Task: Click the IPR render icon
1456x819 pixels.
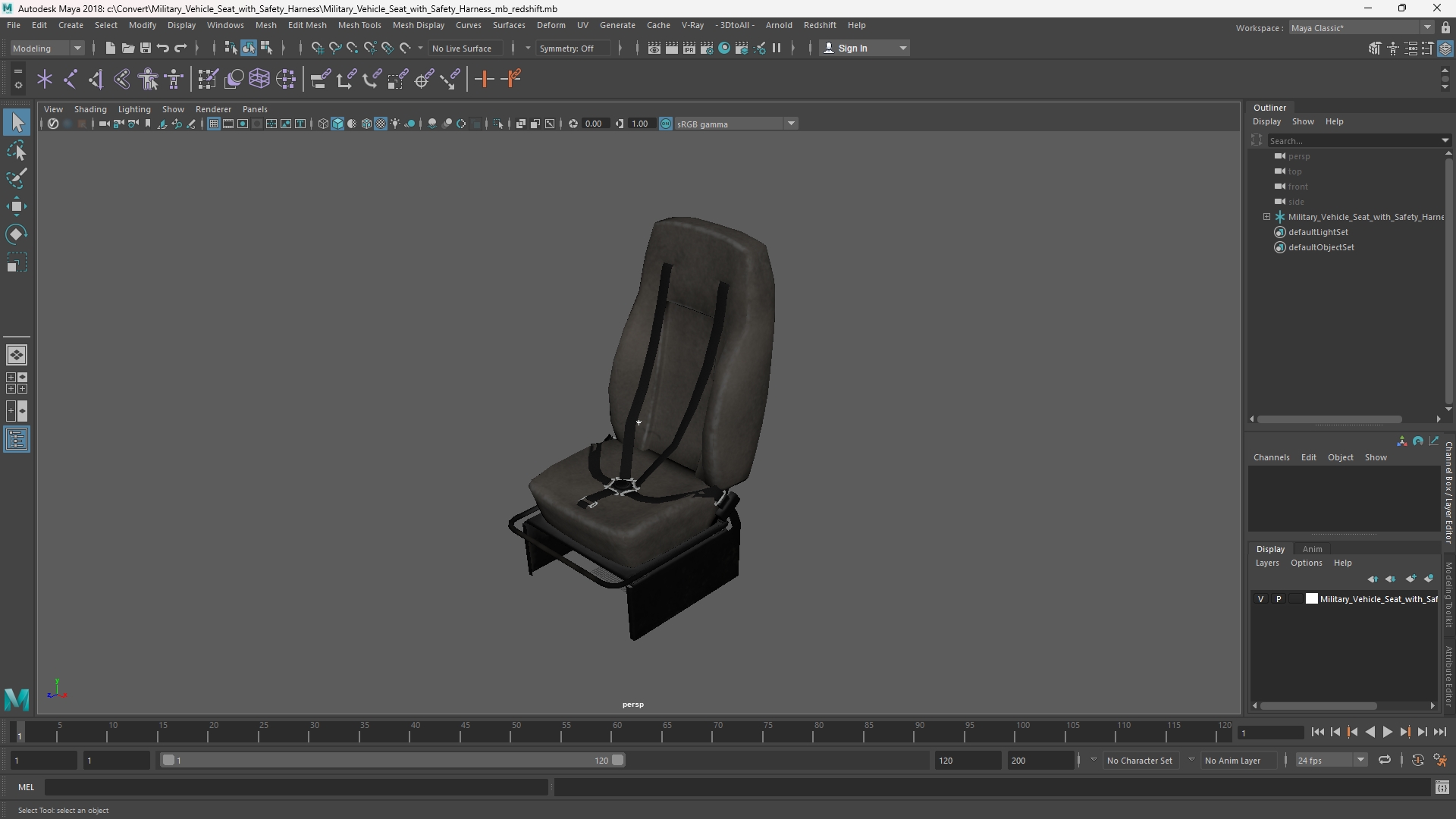Action: pyautogui.click(x=689, y=48)
